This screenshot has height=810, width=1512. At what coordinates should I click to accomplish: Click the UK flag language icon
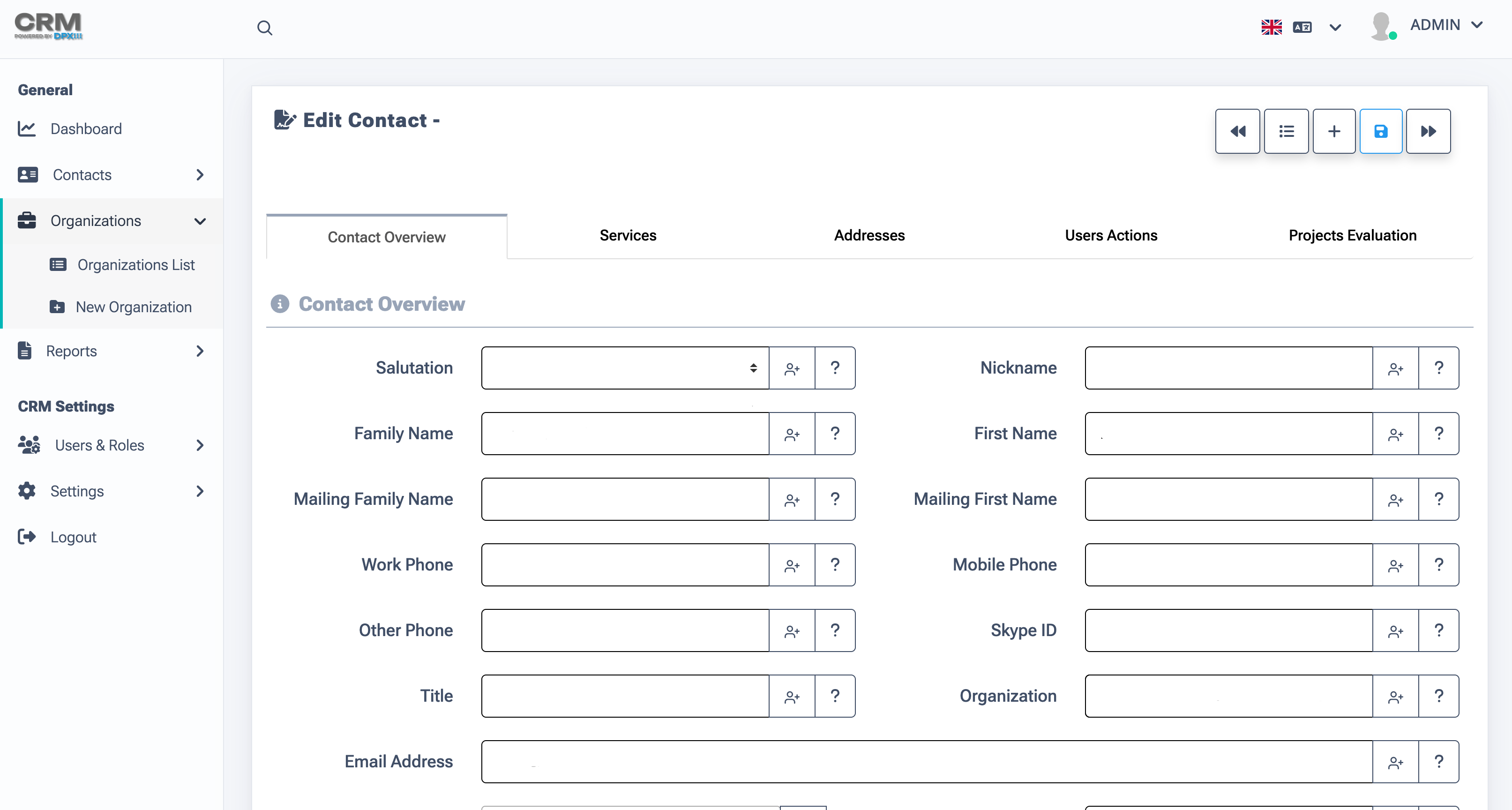pos(1272,27)
